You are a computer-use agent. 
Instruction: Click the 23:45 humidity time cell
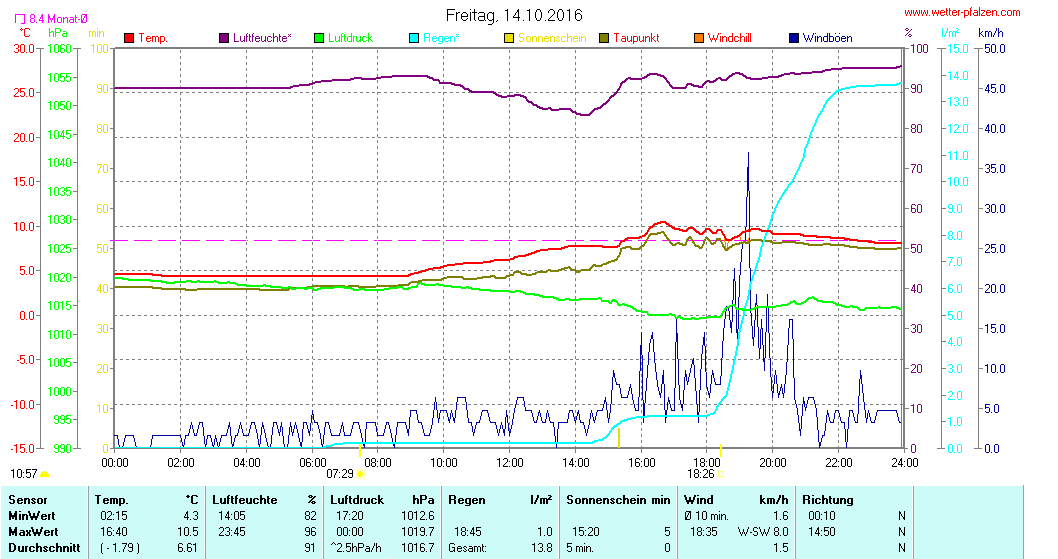[x=232, y=532]
